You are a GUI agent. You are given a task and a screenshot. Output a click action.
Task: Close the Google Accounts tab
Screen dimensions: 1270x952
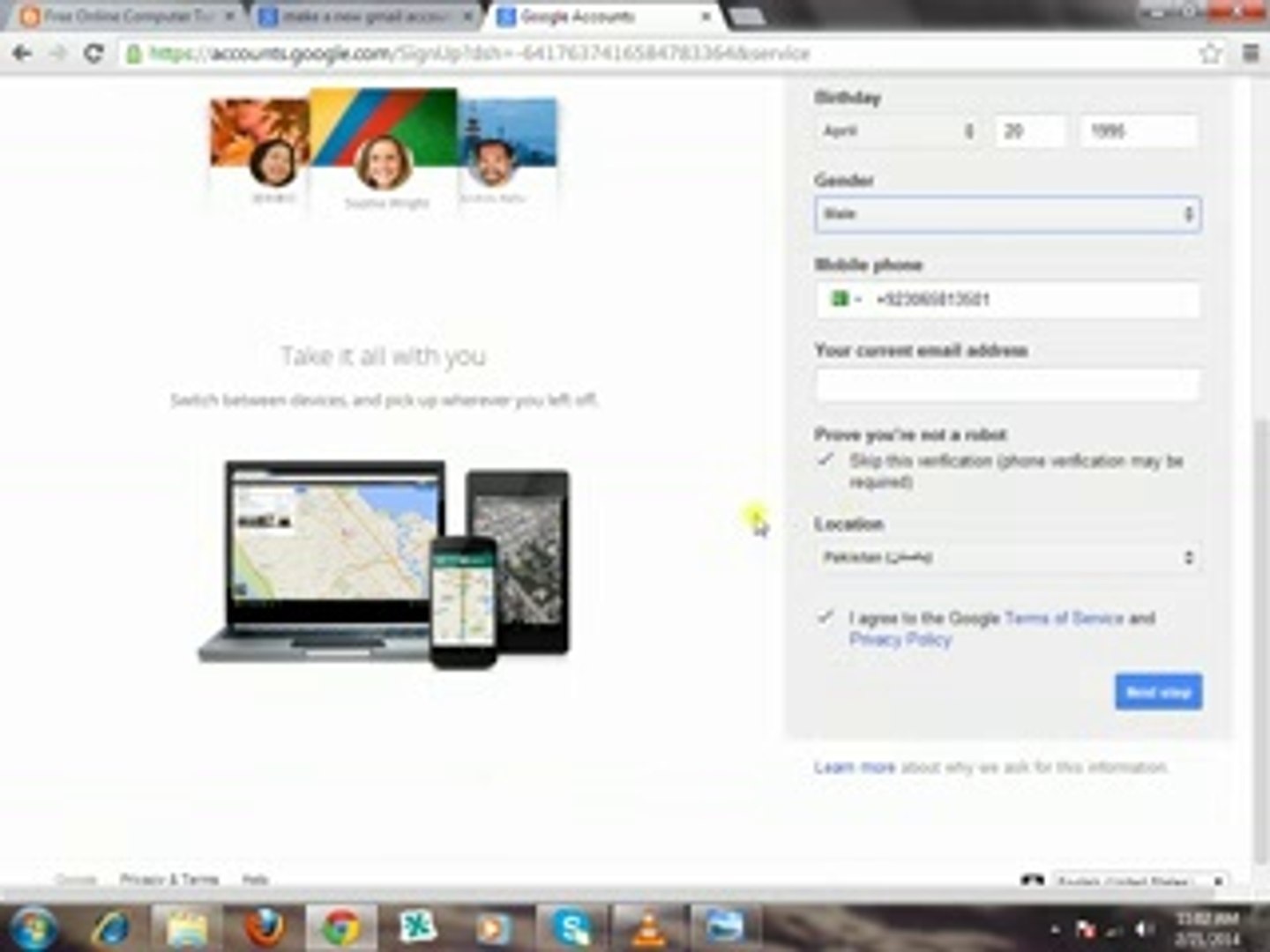pyautogui.click(x=706, y=17)
